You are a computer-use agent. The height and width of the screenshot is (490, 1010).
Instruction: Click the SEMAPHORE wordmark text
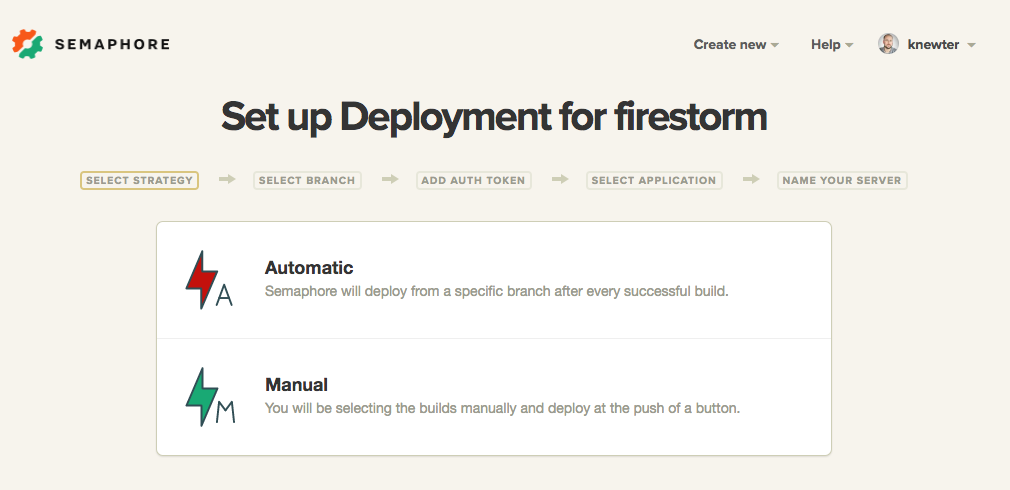[x=112, y=44]
